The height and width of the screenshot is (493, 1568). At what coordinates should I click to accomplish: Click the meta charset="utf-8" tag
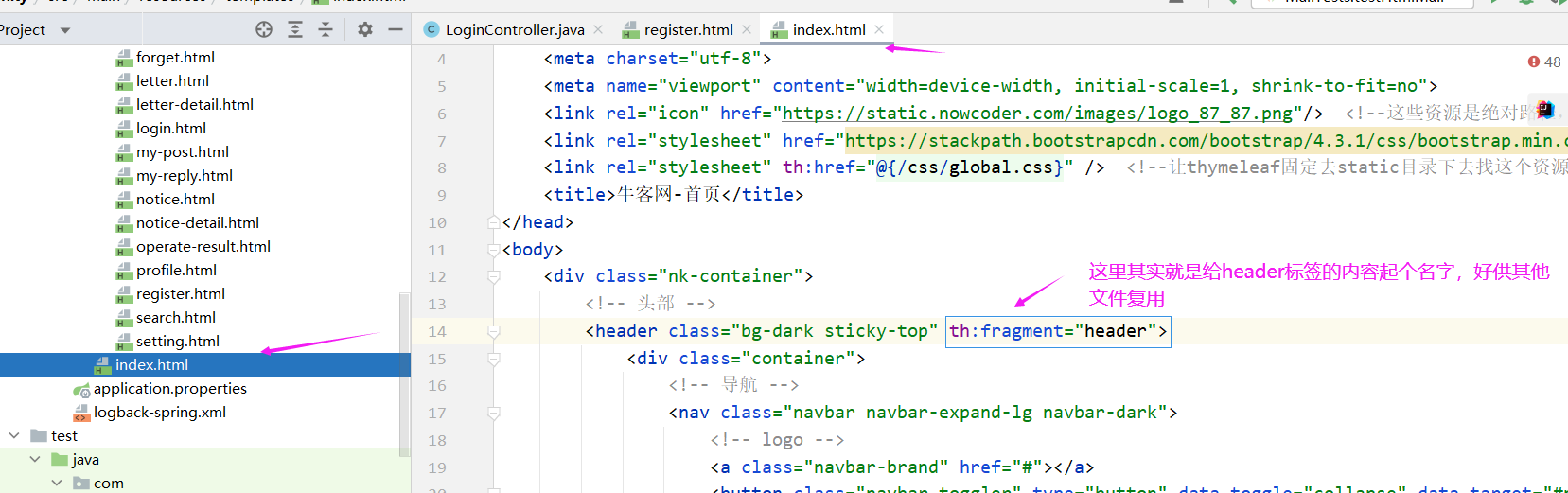pos(658,59)
